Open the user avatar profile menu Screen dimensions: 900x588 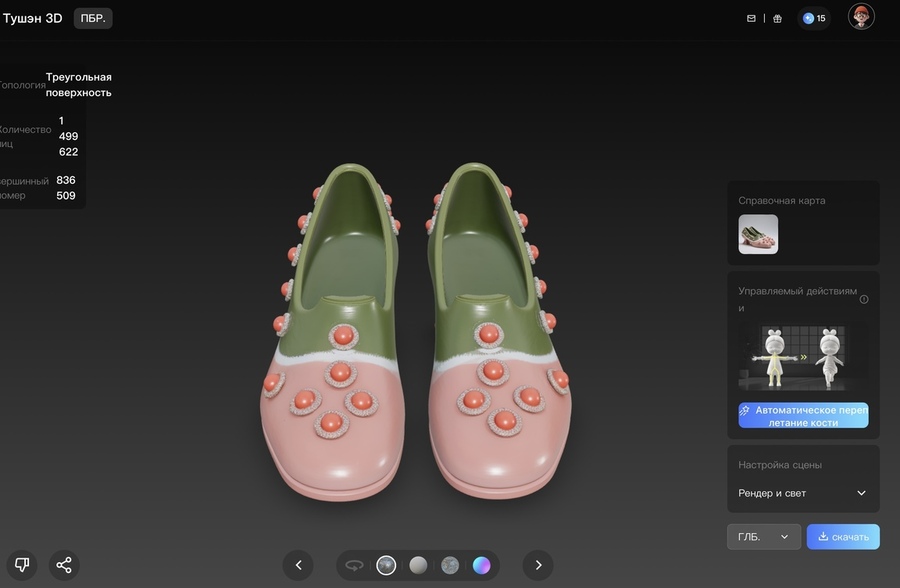[x=861, y=17]
